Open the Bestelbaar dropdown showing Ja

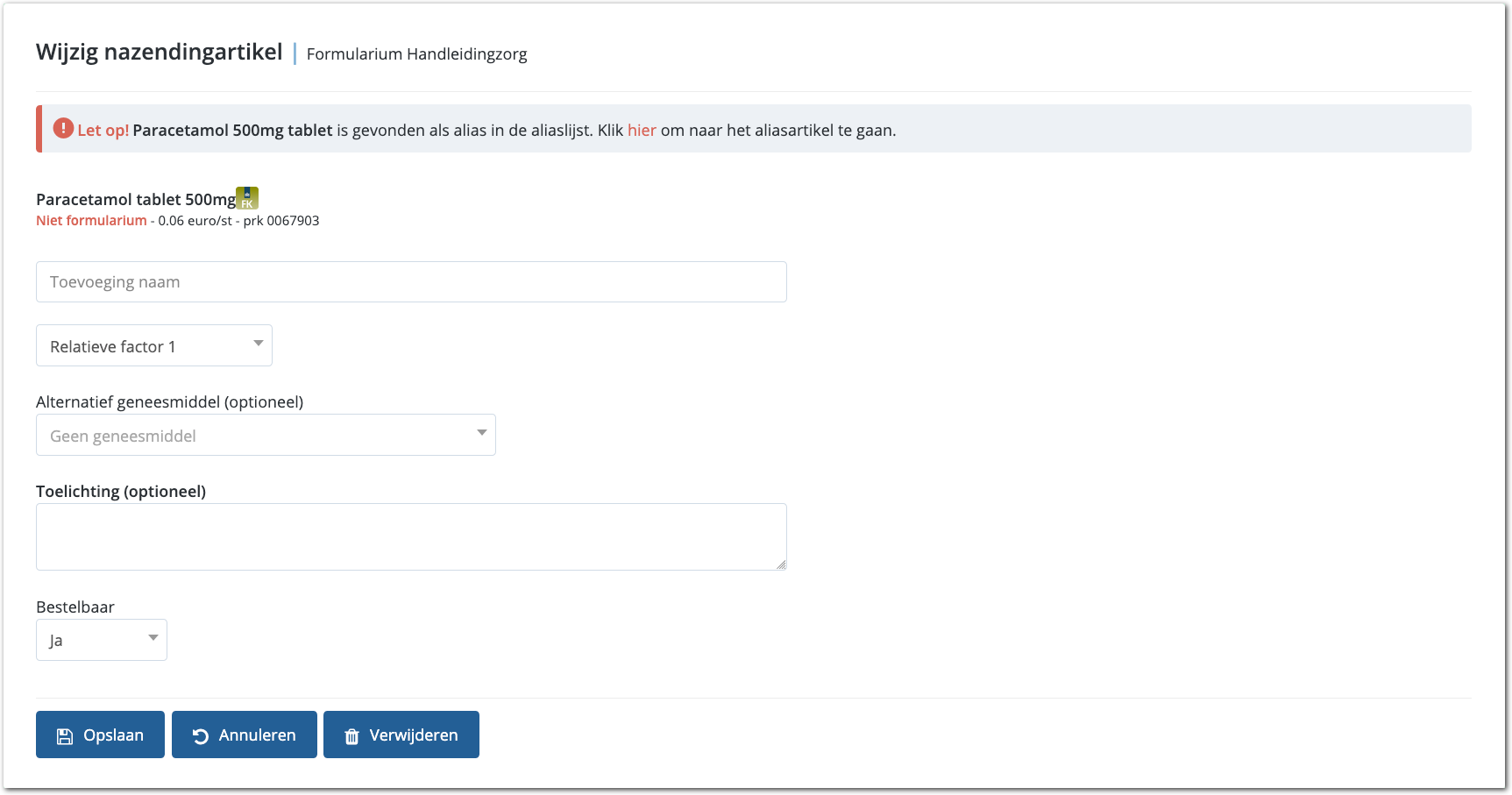point(102,641)
